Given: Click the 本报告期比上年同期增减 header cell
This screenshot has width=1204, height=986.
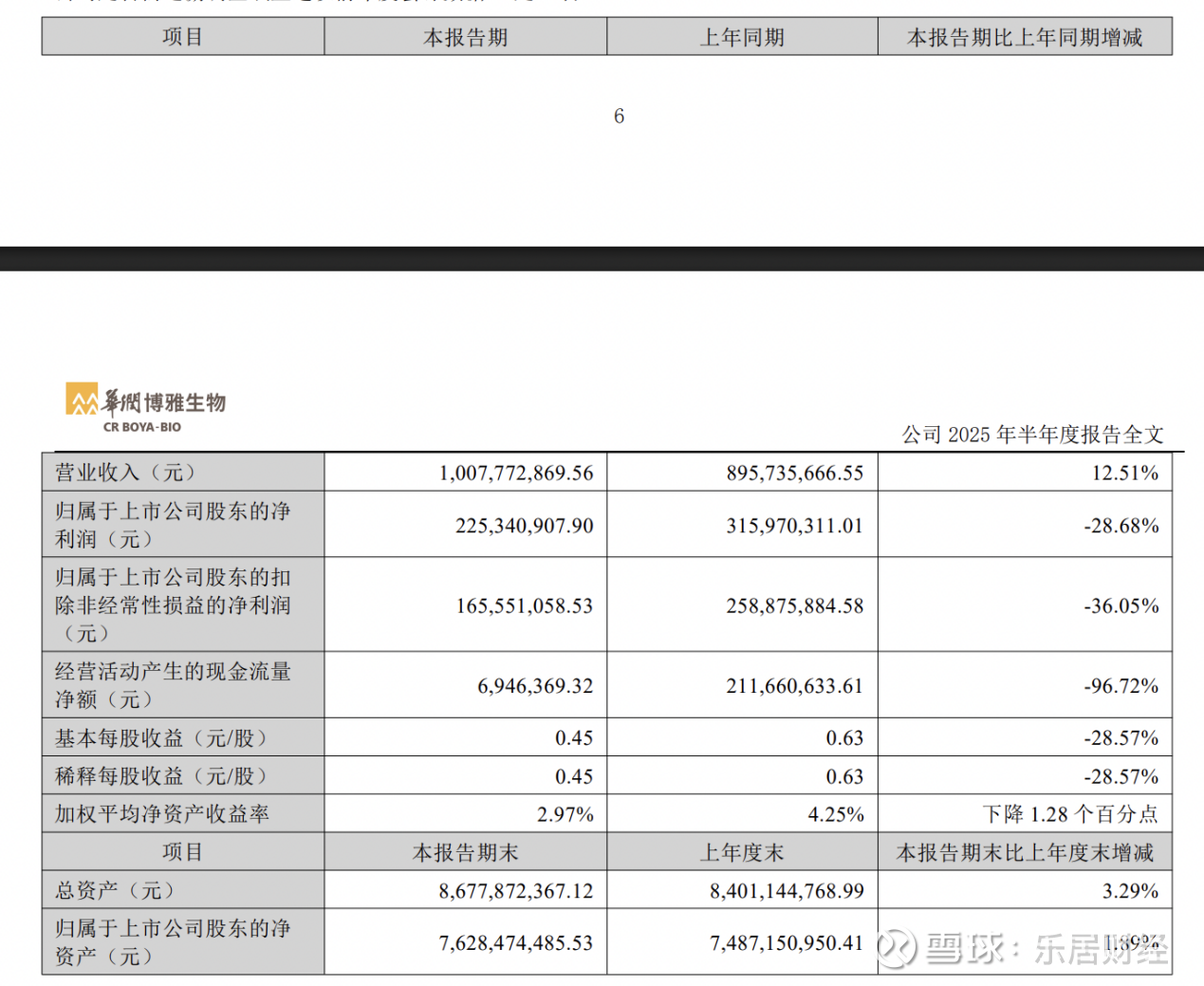Looking at the screenshot, I should point(1025,37).
